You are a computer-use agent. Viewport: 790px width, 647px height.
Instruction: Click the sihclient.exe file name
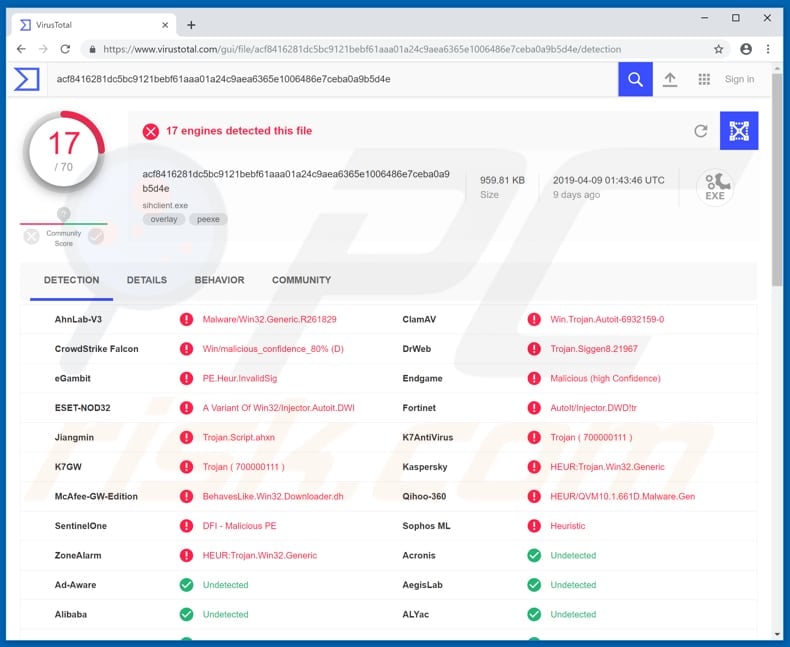tap(165, 206)
